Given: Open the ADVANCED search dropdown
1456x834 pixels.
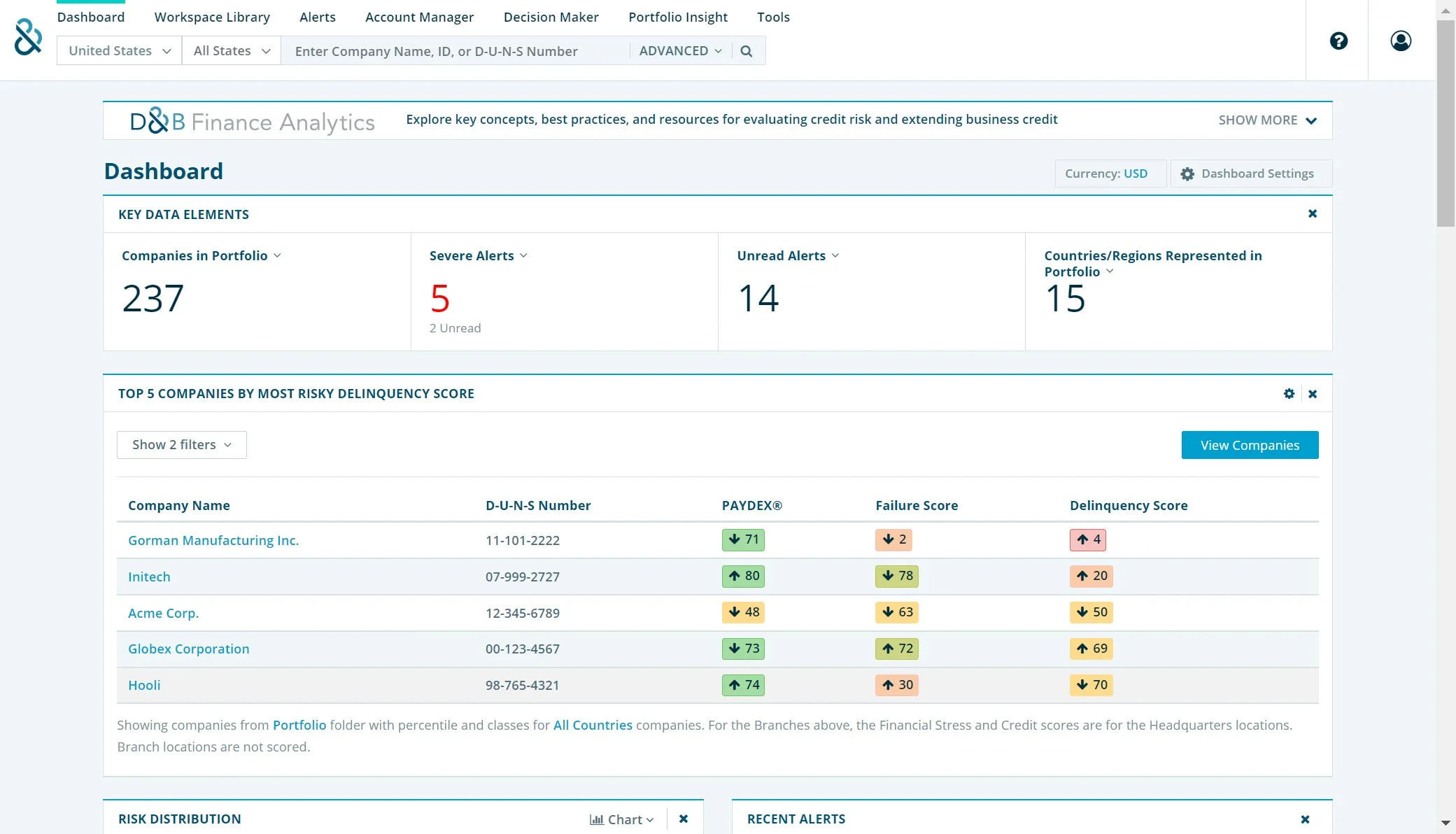Looking at the screenshot, I should point(680,51).
